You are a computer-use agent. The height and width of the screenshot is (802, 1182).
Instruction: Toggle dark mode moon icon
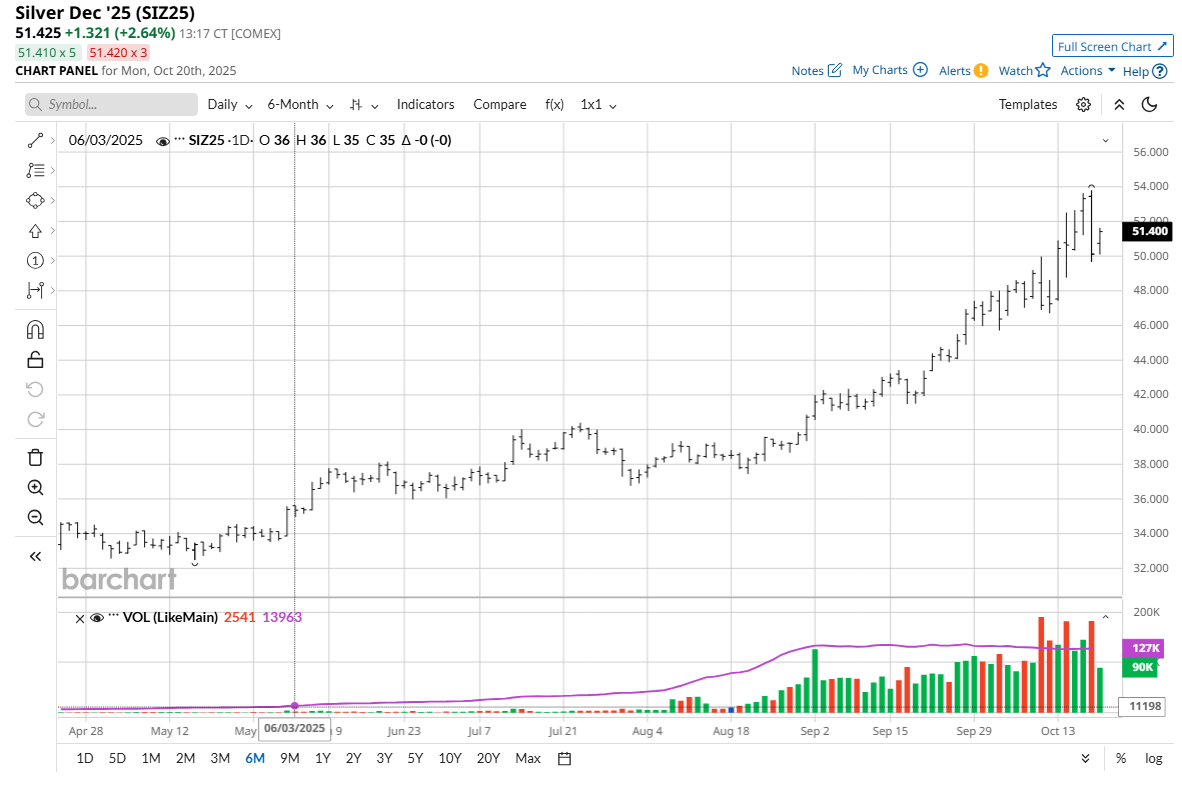(x=1150, y=105)
